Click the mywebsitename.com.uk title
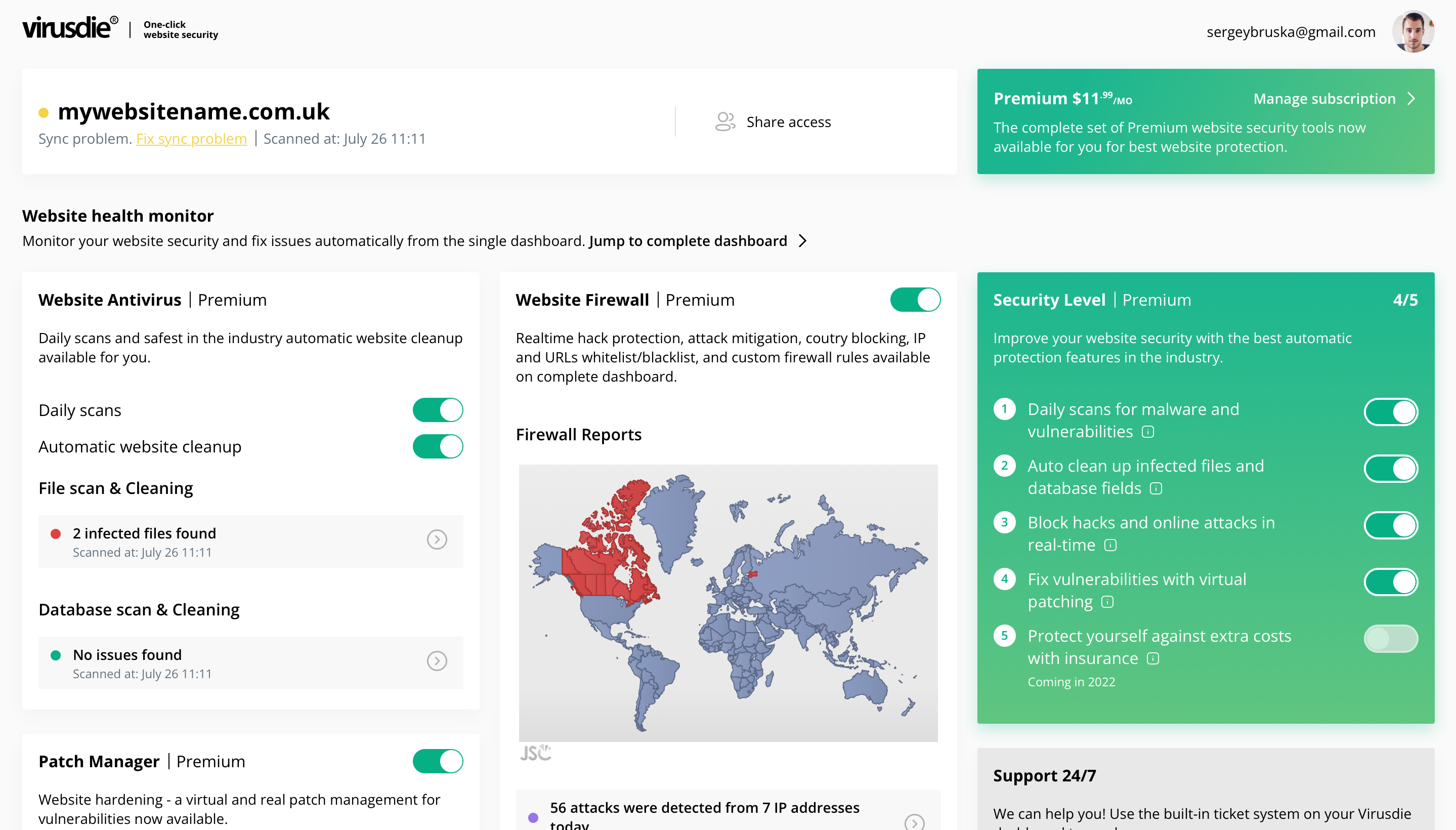Viewport: 1456px width, 830px height. (194, 111)
